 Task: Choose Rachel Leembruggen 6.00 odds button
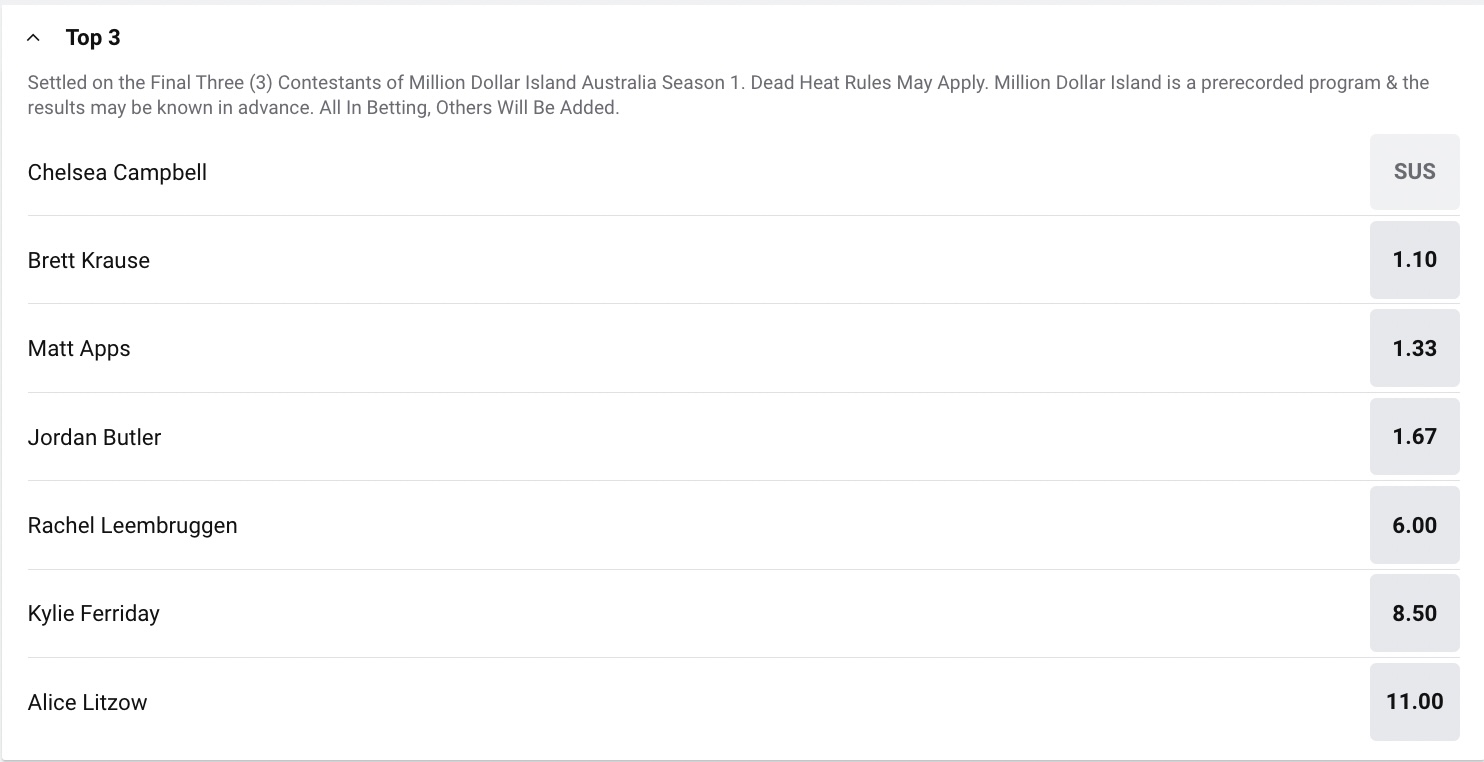tap(1414, 525)
